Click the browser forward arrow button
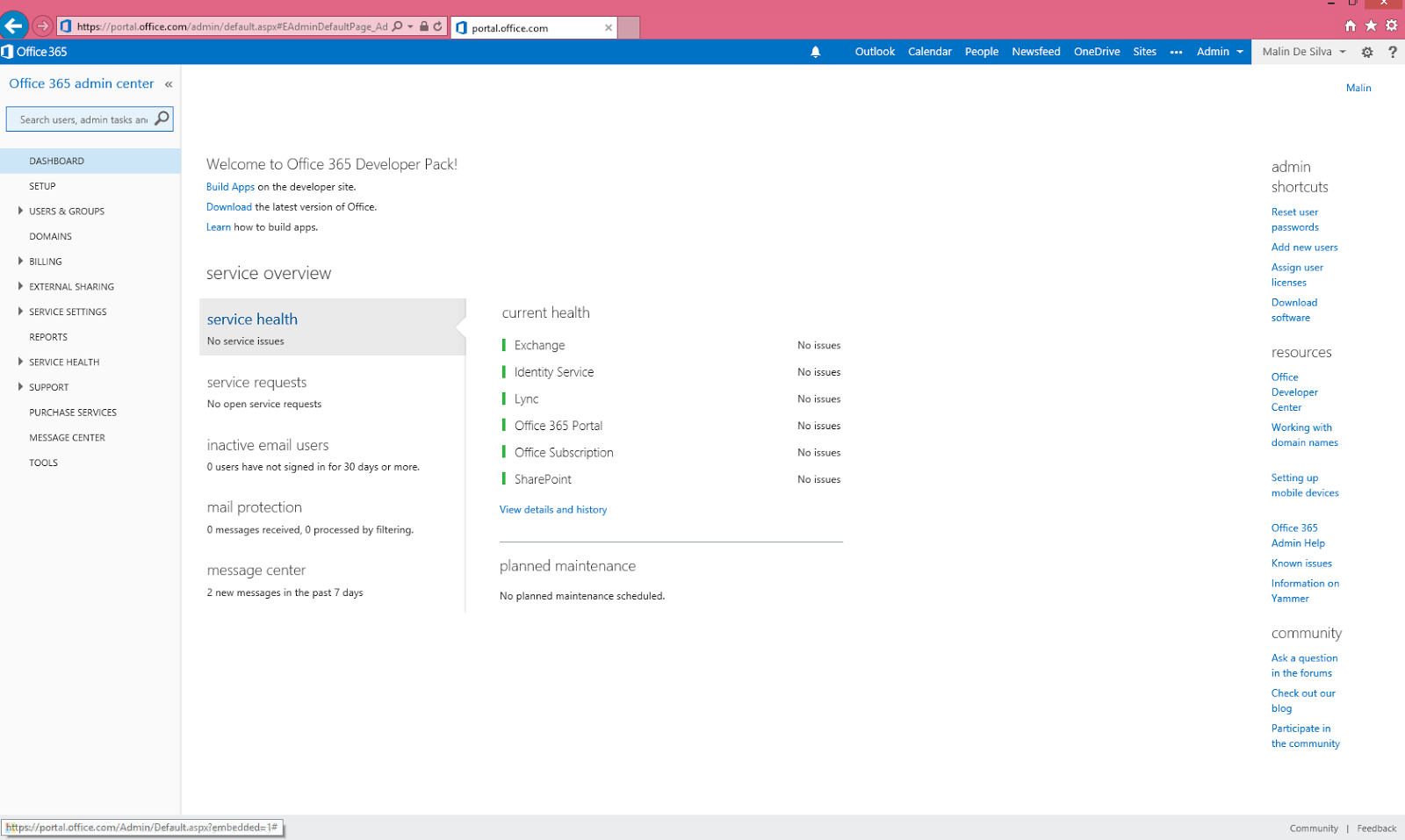Image resolution: width=1405 pixels, height=840 pixels. (x=42, y=26)
